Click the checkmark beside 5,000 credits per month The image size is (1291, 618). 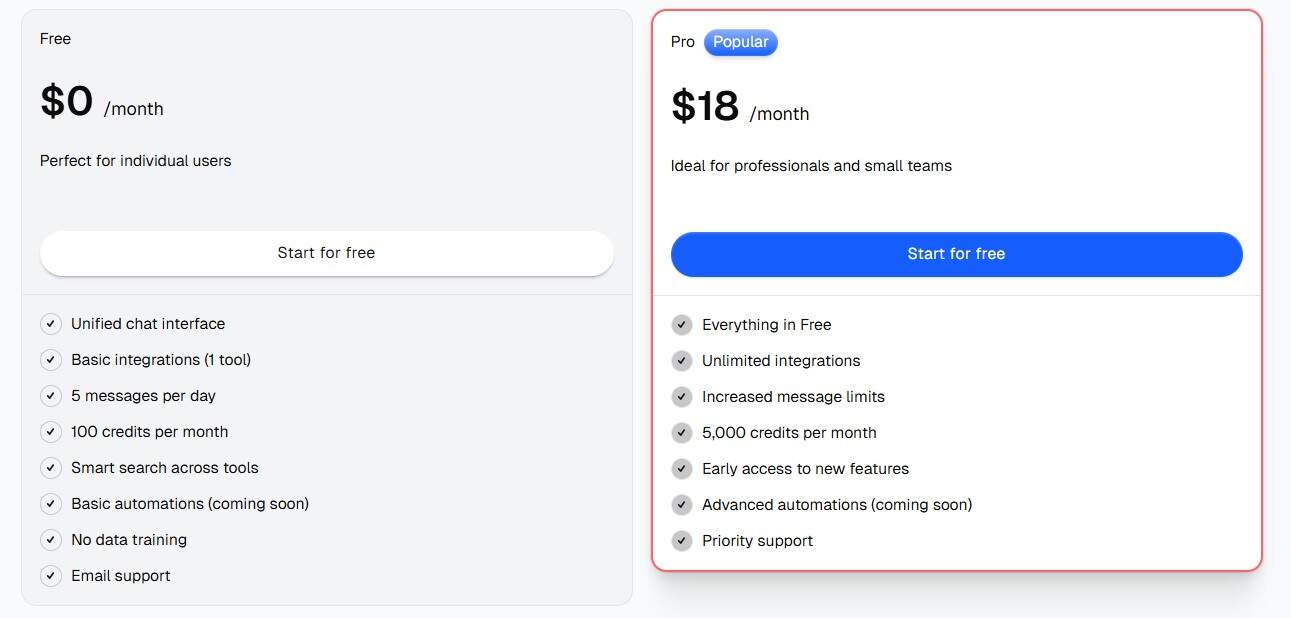pyautogui.click(x=682, y=432)
